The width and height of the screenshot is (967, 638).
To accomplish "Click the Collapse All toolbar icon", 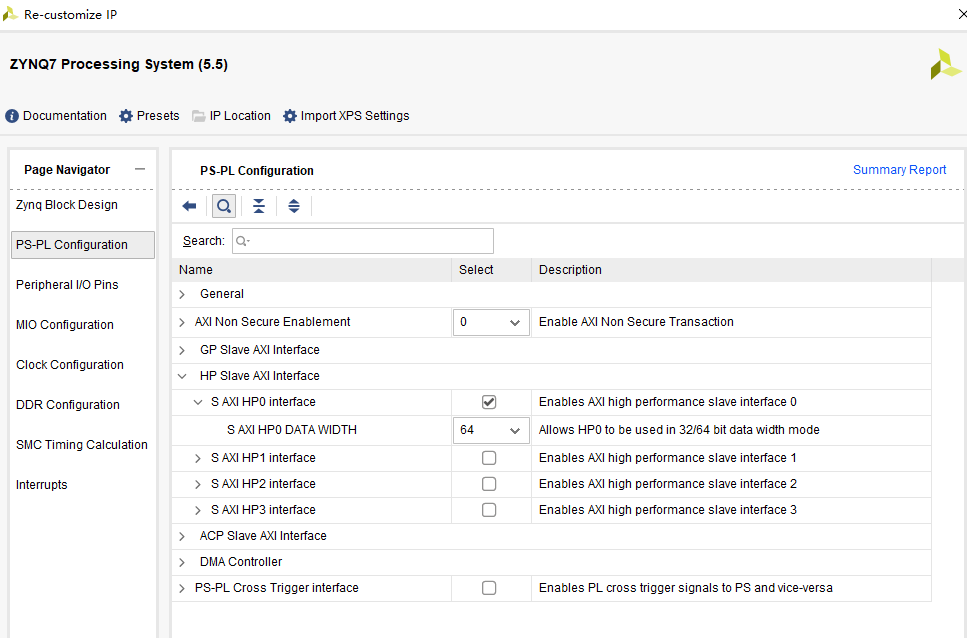I will point(259,206).
